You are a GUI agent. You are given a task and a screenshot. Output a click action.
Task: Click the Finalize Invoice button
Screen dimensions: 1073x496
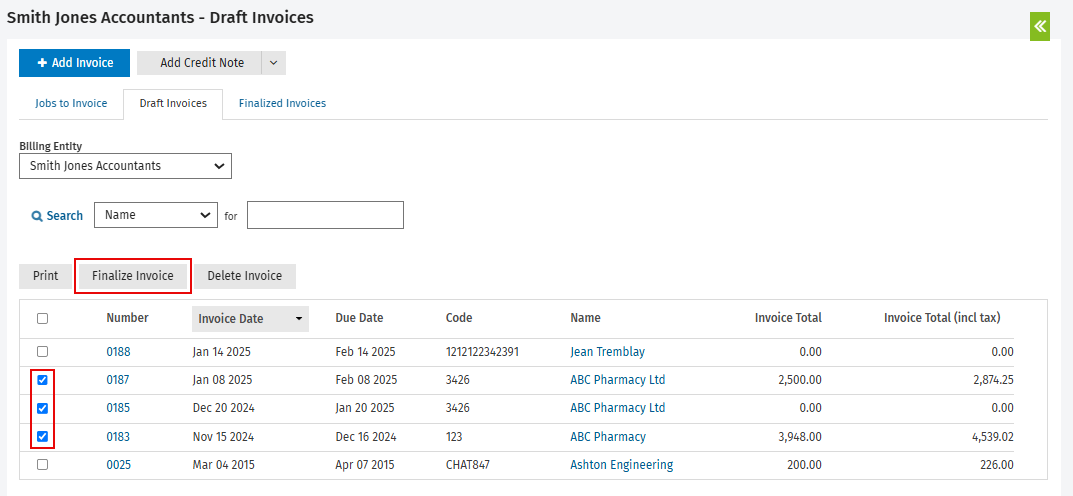(133, 276)
